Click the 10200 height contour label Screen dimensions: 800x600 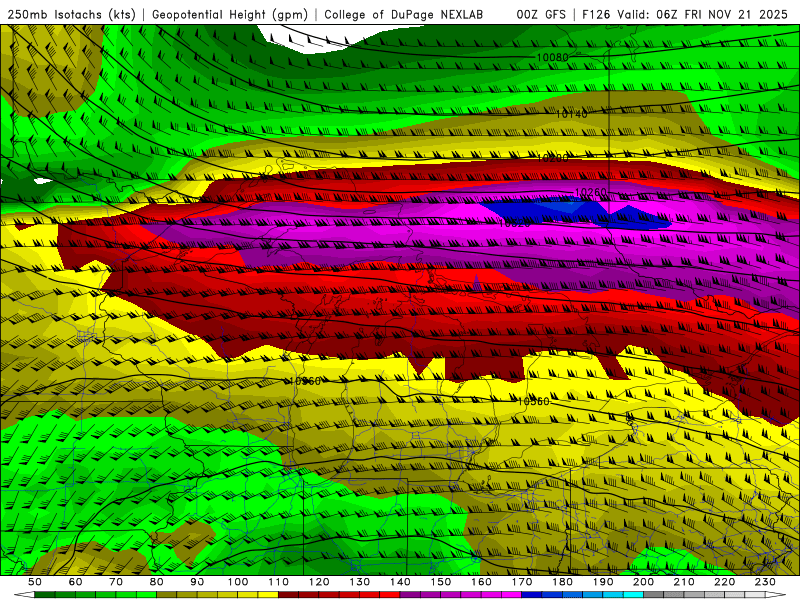tap(552, 158)
